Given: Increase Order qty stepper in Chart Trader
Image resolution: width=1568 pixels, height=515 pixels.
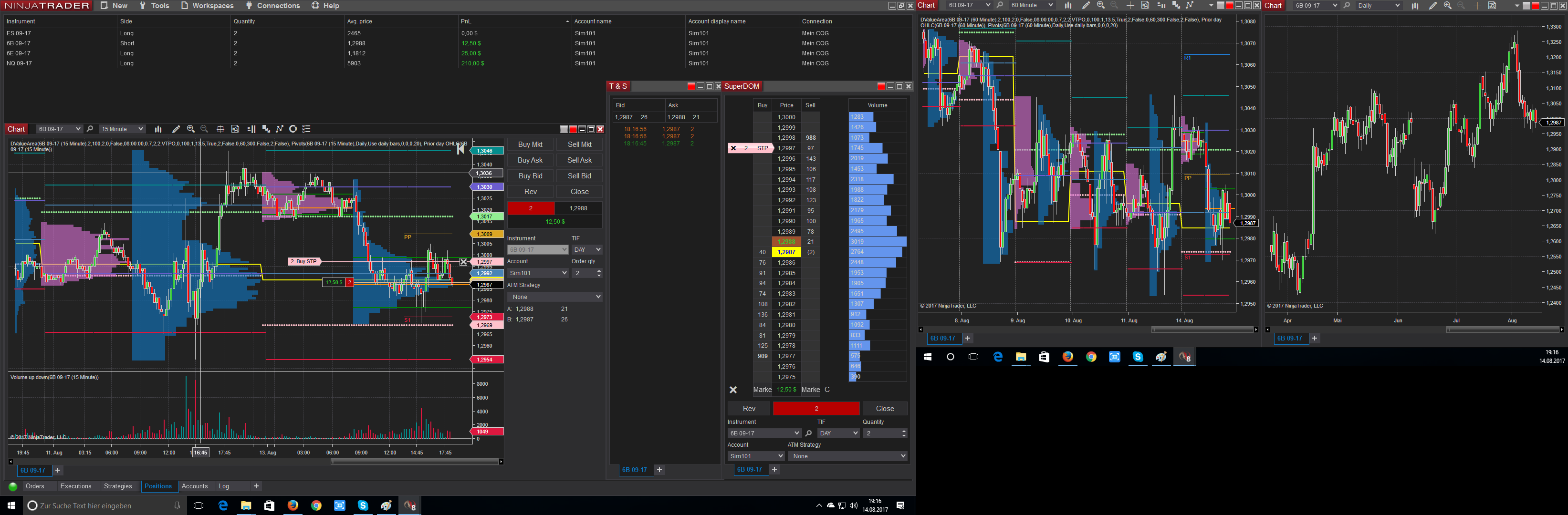Looking at the screenshot, I should (x=599, y=270).
